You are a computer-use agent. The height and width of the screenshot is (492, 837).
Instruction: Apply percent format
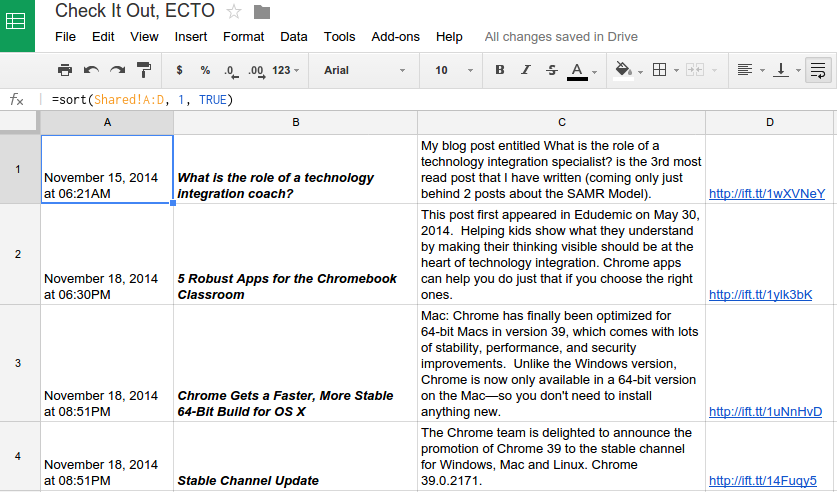click(x=205, y=70)
